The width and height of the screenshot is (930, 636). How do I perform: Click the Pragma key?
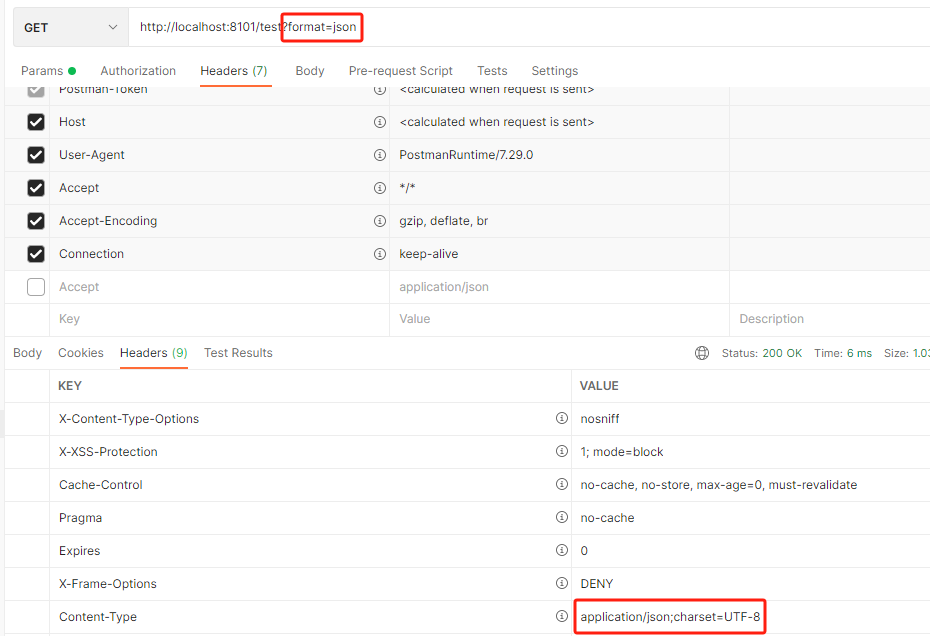pyautogui.click(x=81, y=518)
